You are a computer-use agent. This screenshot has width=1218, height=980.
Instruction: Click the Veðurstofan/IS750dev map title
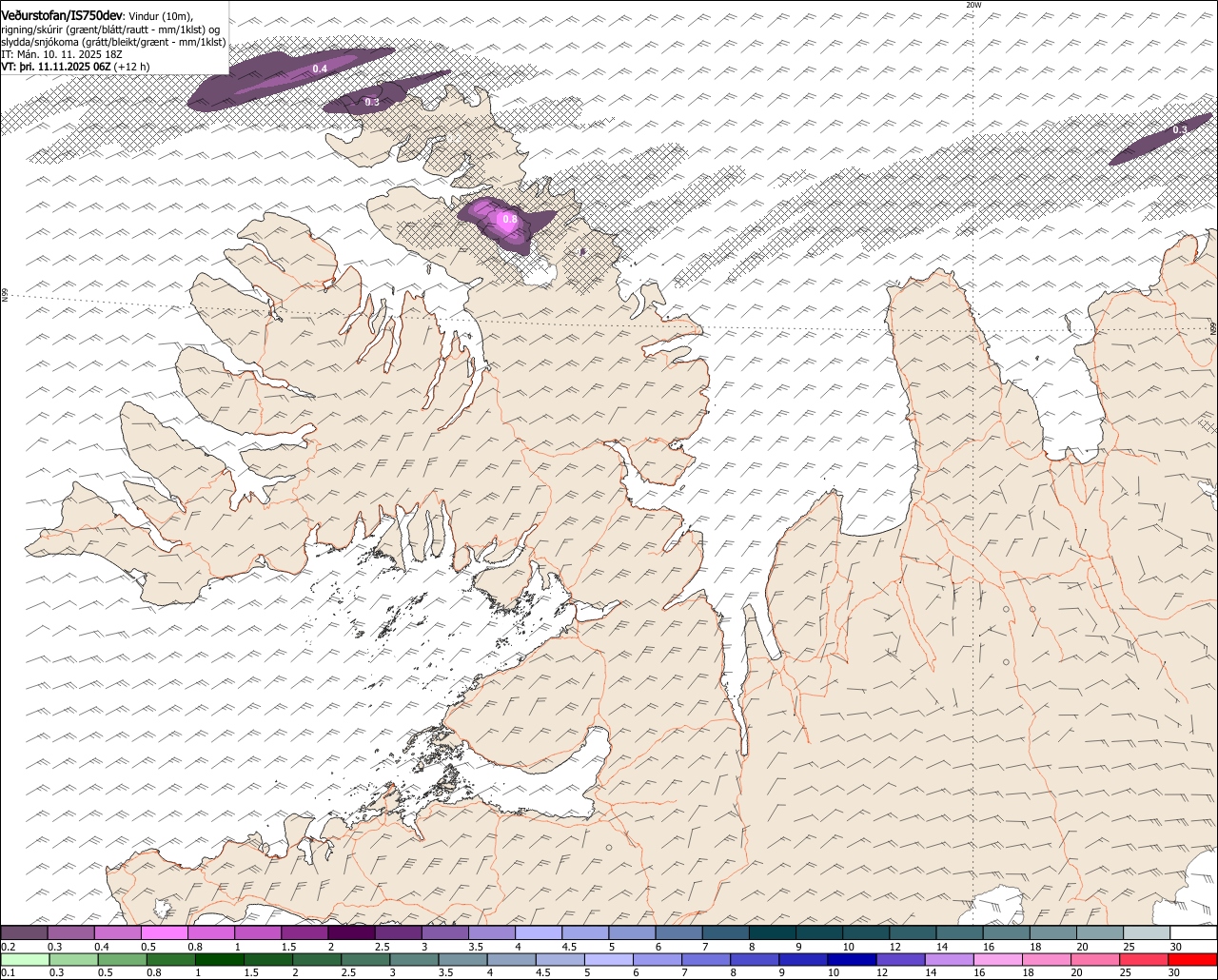62,14
